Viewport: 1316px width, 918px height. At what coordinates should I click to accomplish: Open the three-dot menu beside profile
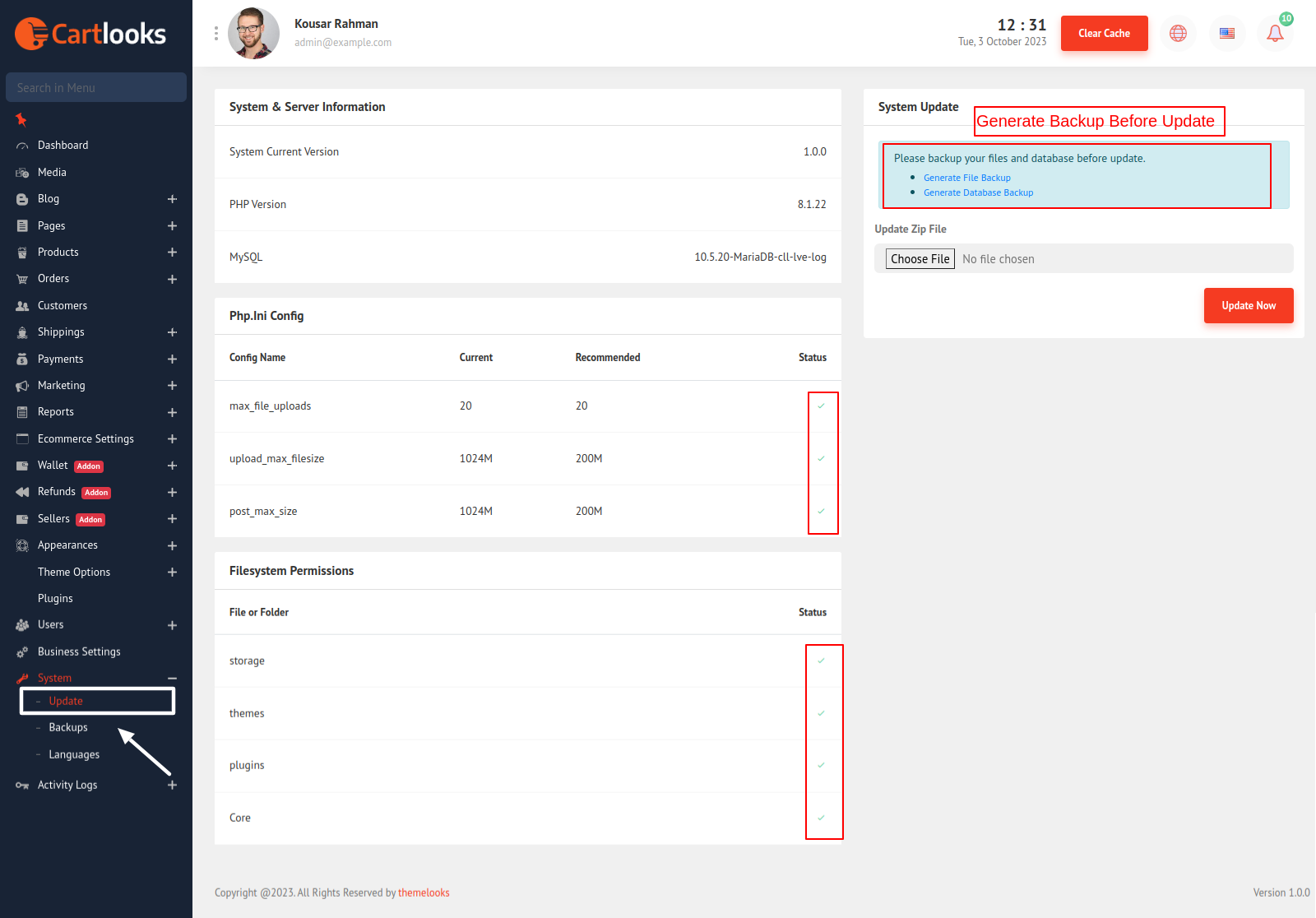(216, 34)
